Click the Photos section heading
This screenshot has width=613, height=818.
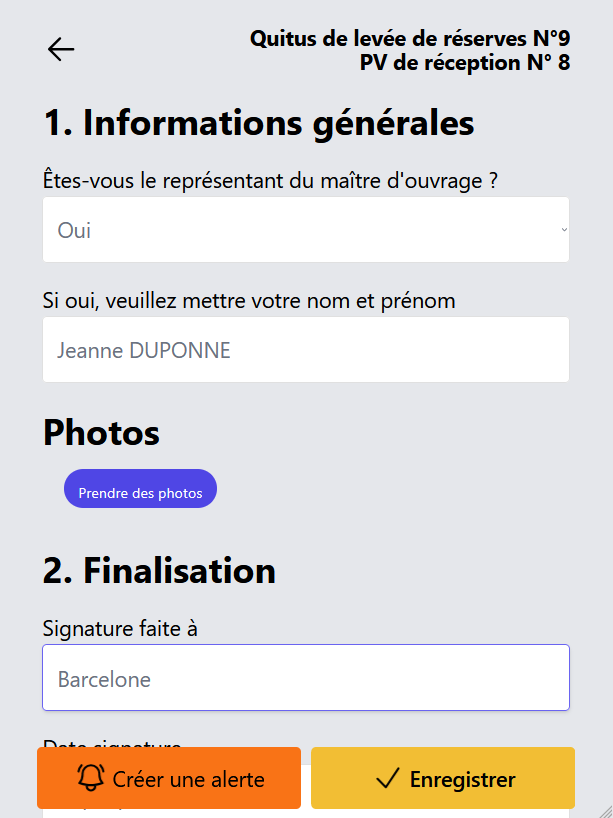coord(101,432)
